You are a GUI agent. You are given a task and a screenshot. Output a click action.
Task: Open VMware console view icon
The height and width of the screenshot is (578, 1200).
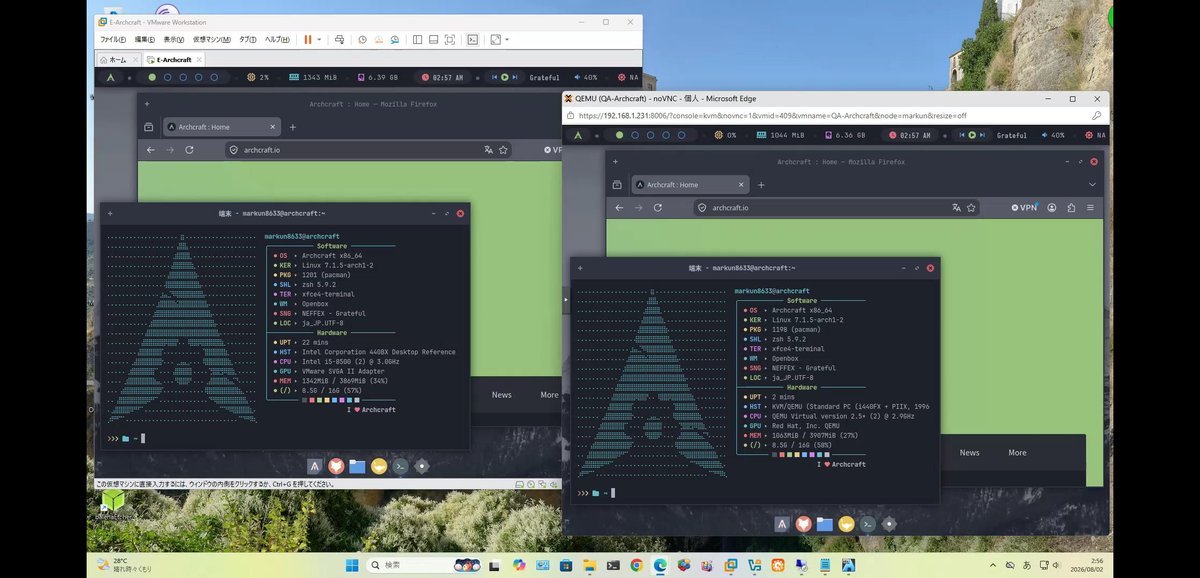471,39
